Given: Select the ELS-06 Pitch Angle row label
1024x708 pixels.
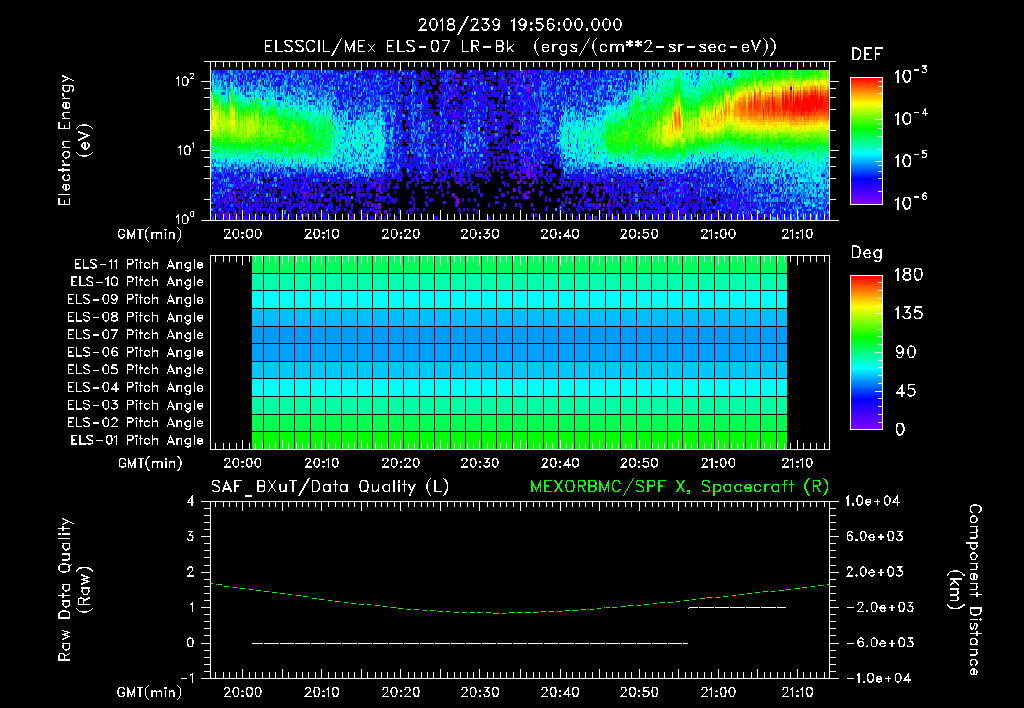Looking at the screenshot, I should (136, 352).
